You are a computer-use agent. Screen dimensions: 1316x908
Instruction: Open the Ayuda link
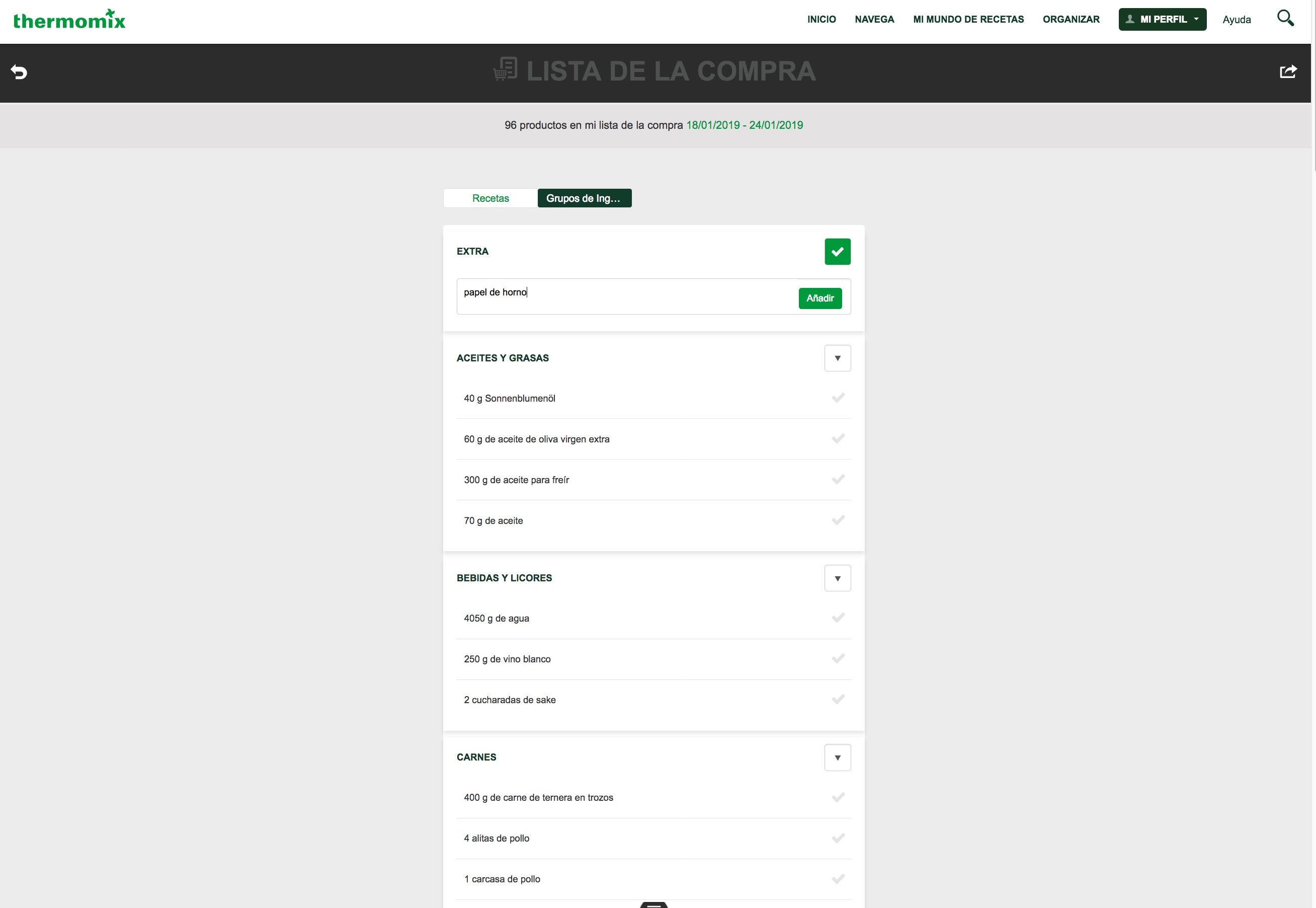[x=1237, y=19]
